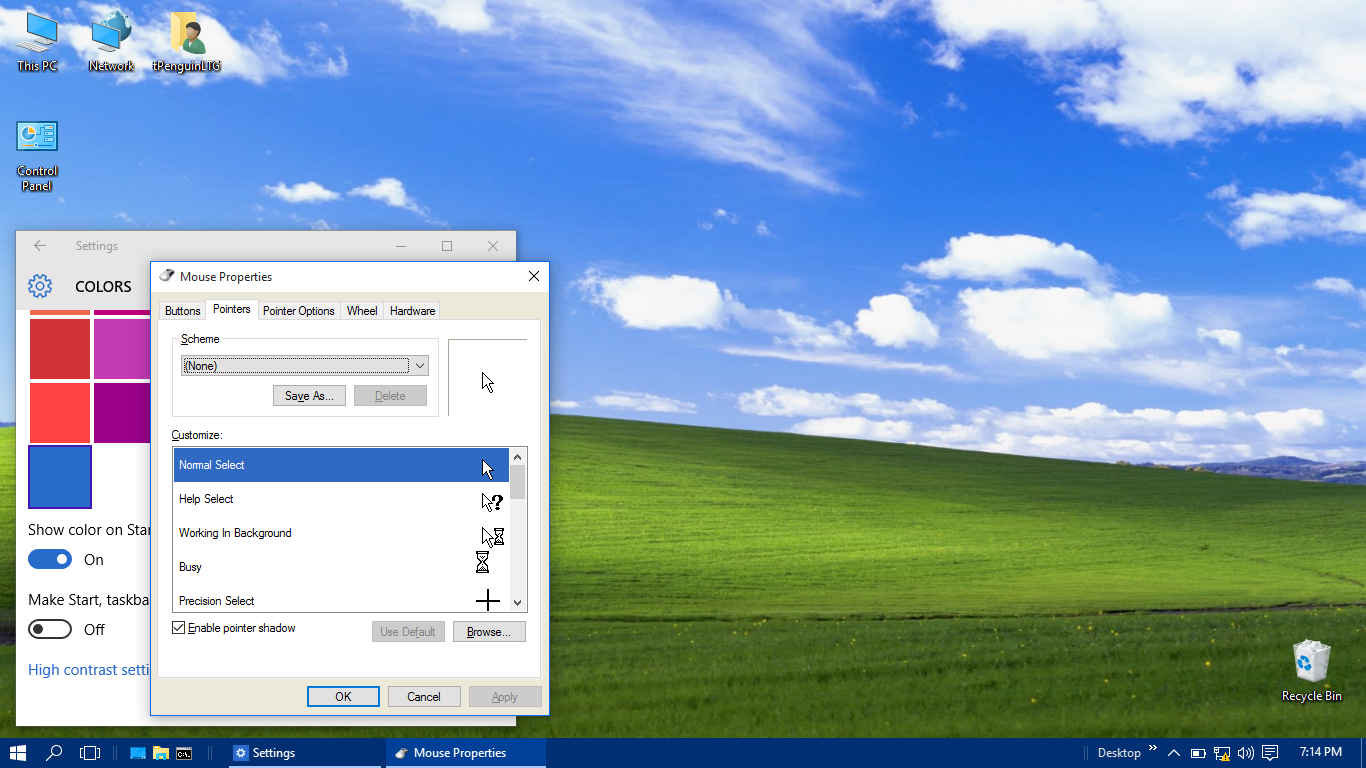
Task: Pick the bright red accent color swatch
Action: (x=60, y=413)
